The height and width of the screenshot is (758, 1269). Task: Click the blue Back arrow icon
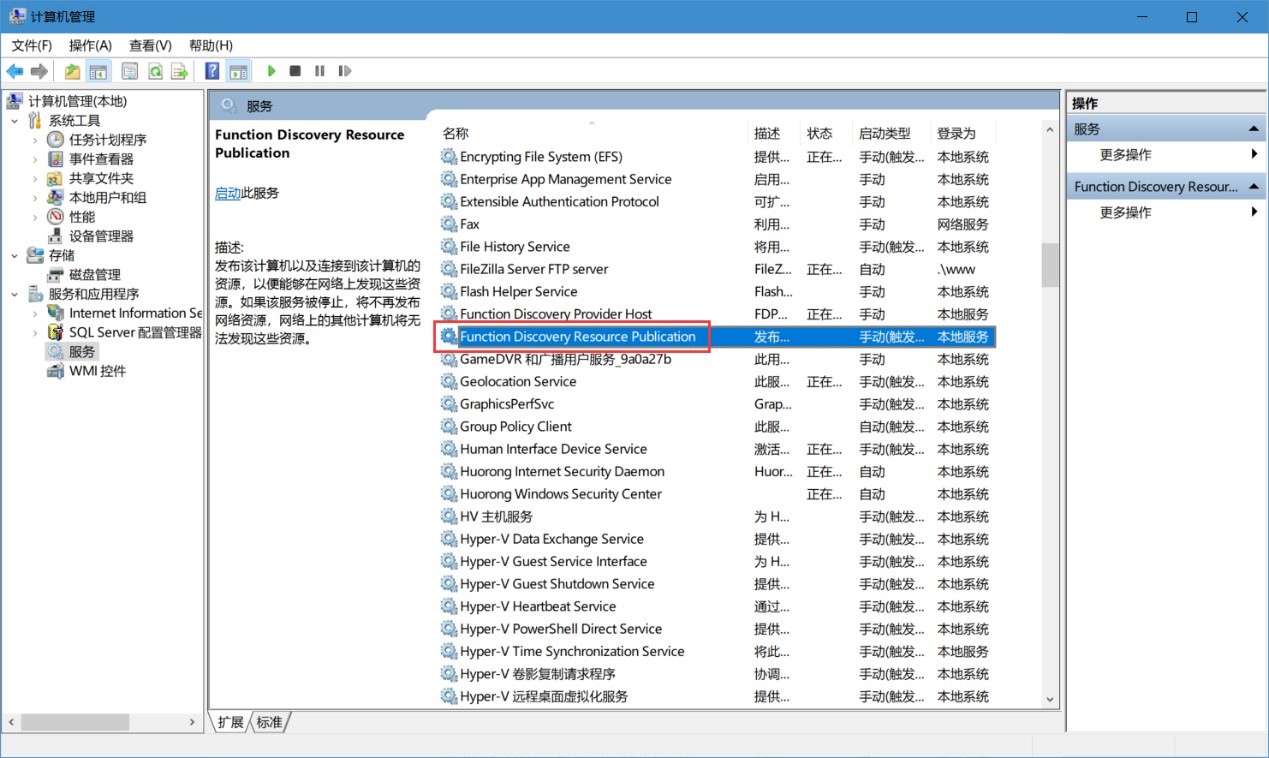15,71
